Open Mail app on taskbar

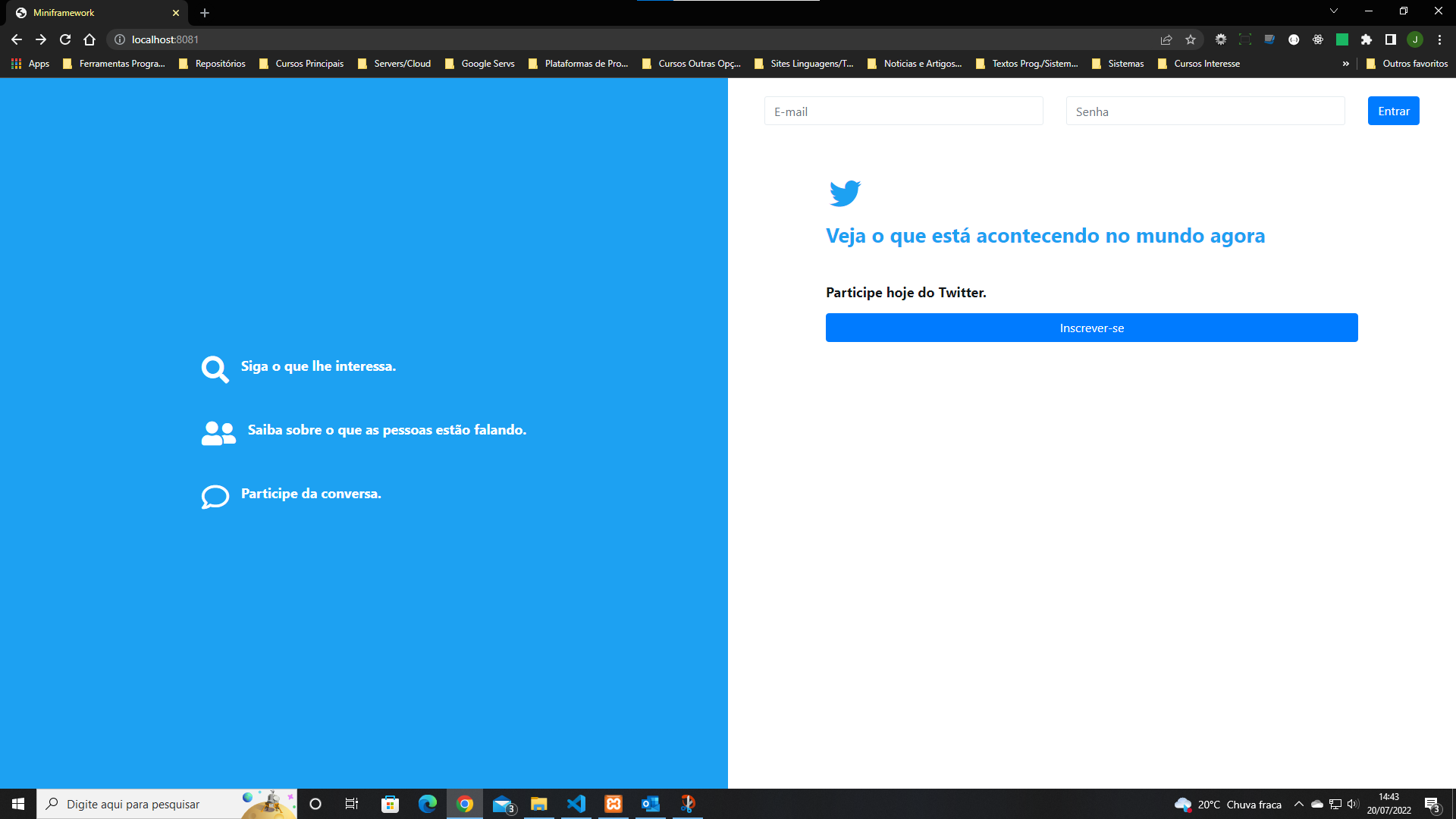pos(502,804)
